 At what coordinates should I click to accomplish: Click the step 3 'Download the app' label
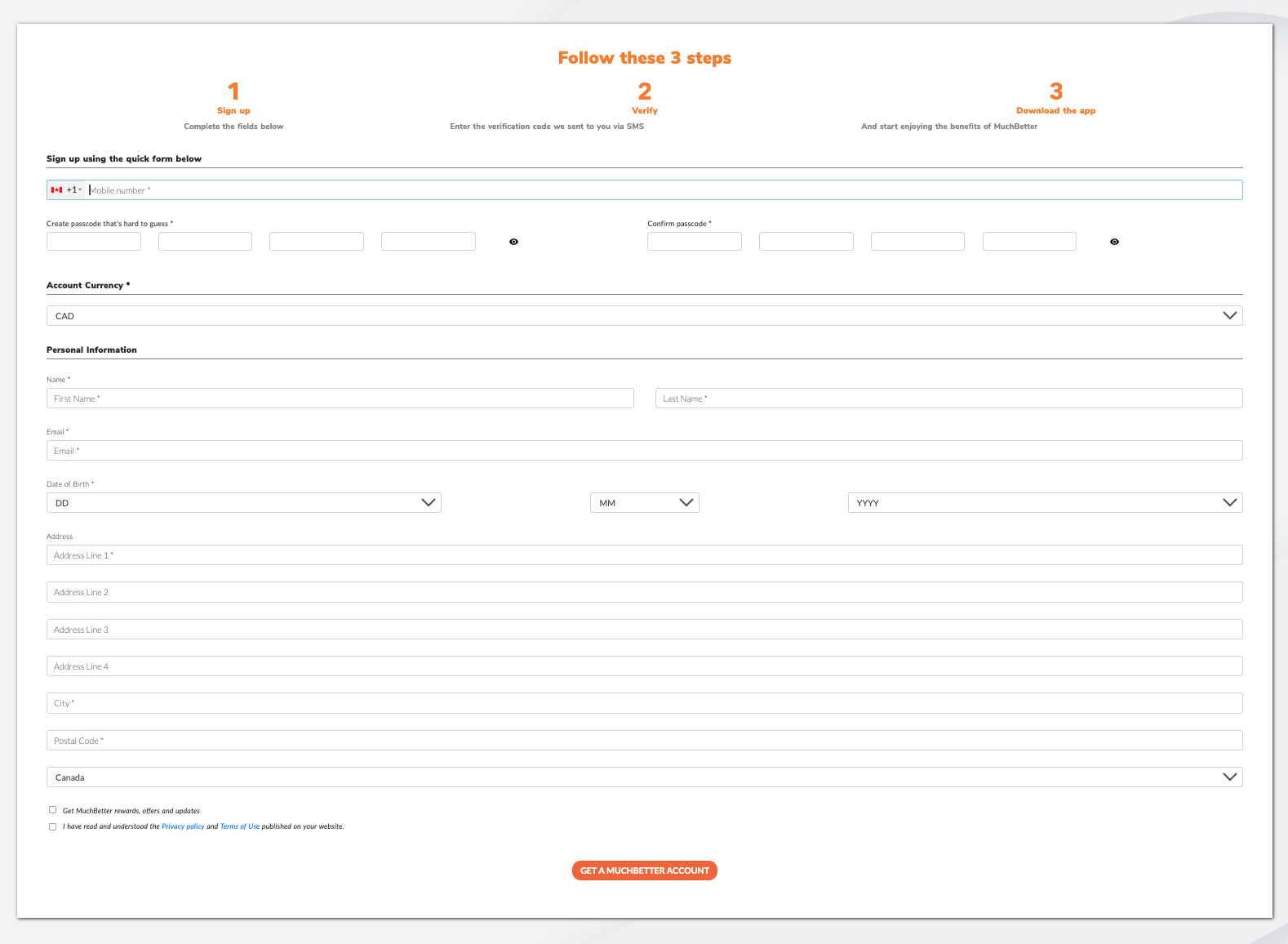pos(1055,110)
